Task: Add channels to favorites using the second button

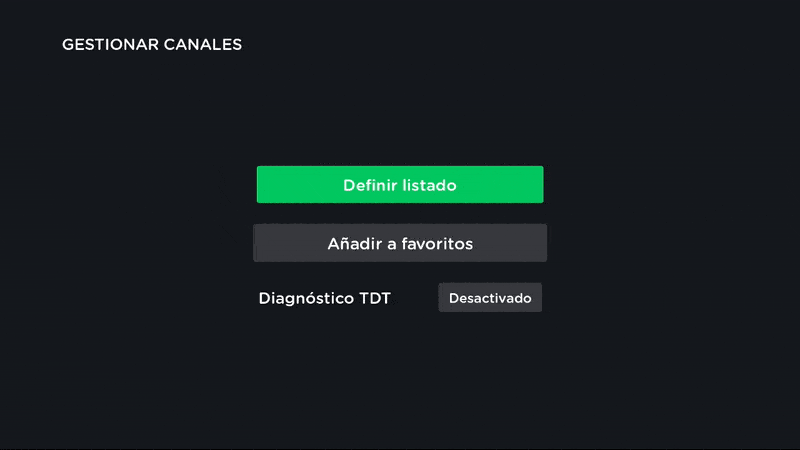Action: (x=400, y=243)
